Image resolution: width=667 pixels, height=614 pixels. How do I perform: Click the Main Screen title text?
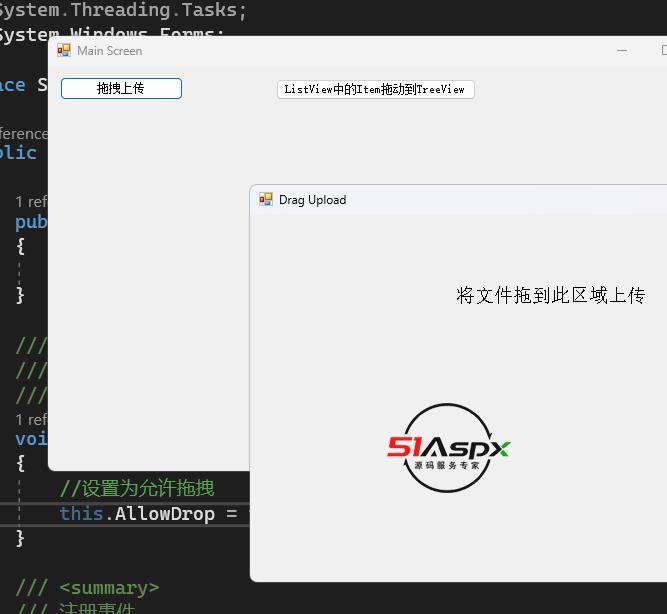pos(110,51)
